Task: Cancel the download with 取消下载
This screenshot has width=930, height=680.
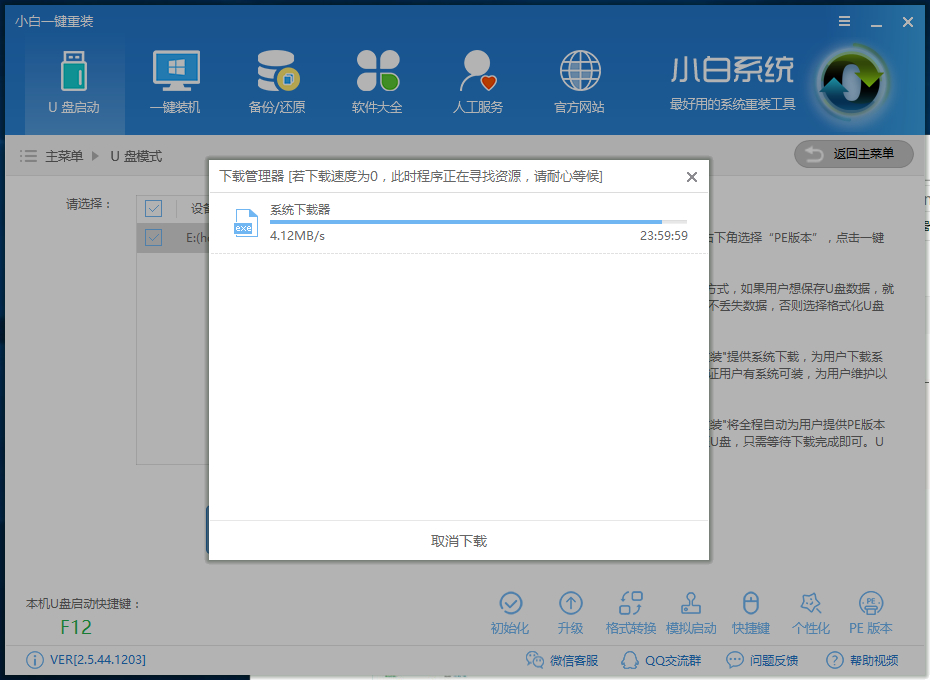Action: [x=458, y=539]
